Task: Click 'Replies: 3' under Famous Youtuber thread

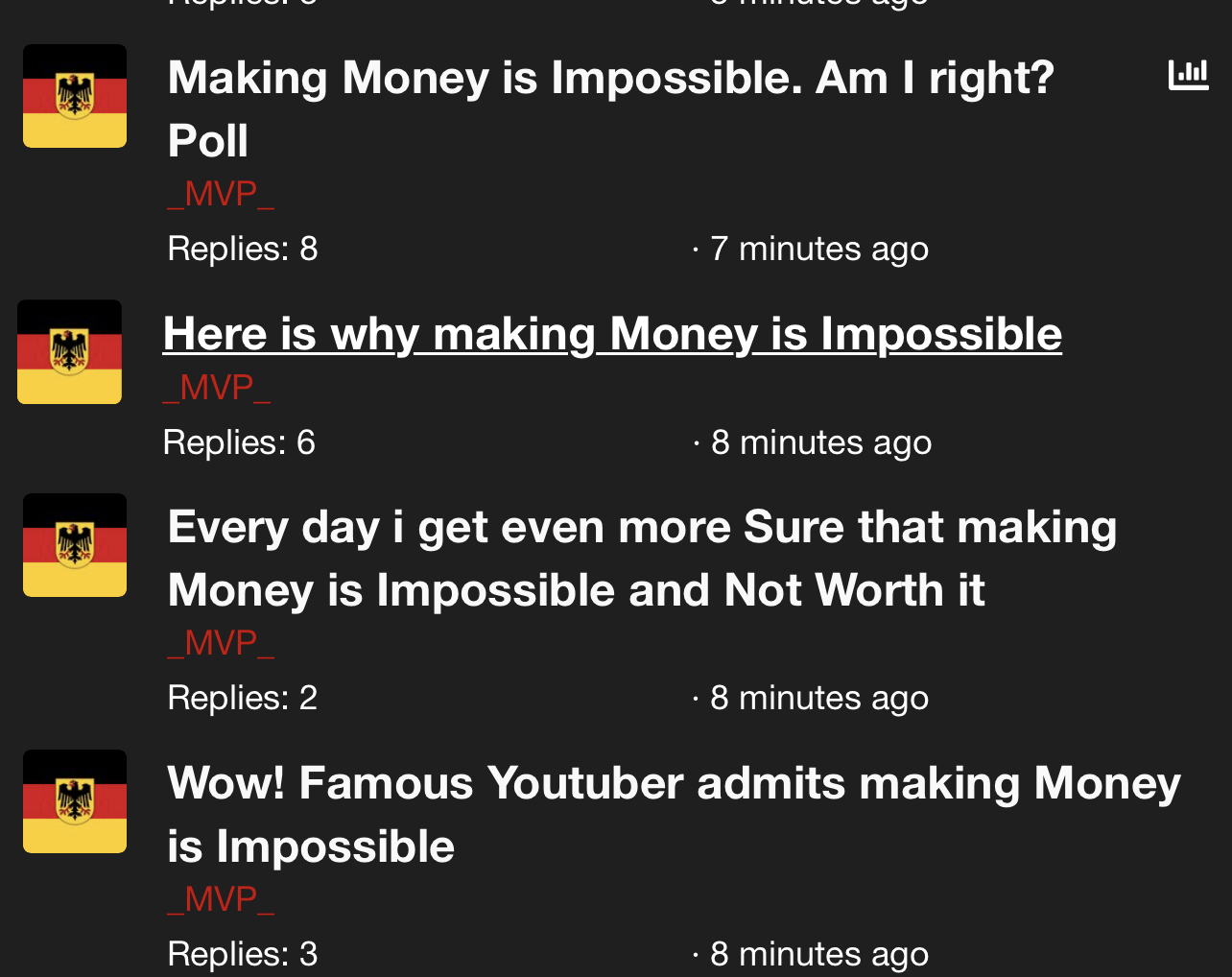Action: [x=243, y=954]
